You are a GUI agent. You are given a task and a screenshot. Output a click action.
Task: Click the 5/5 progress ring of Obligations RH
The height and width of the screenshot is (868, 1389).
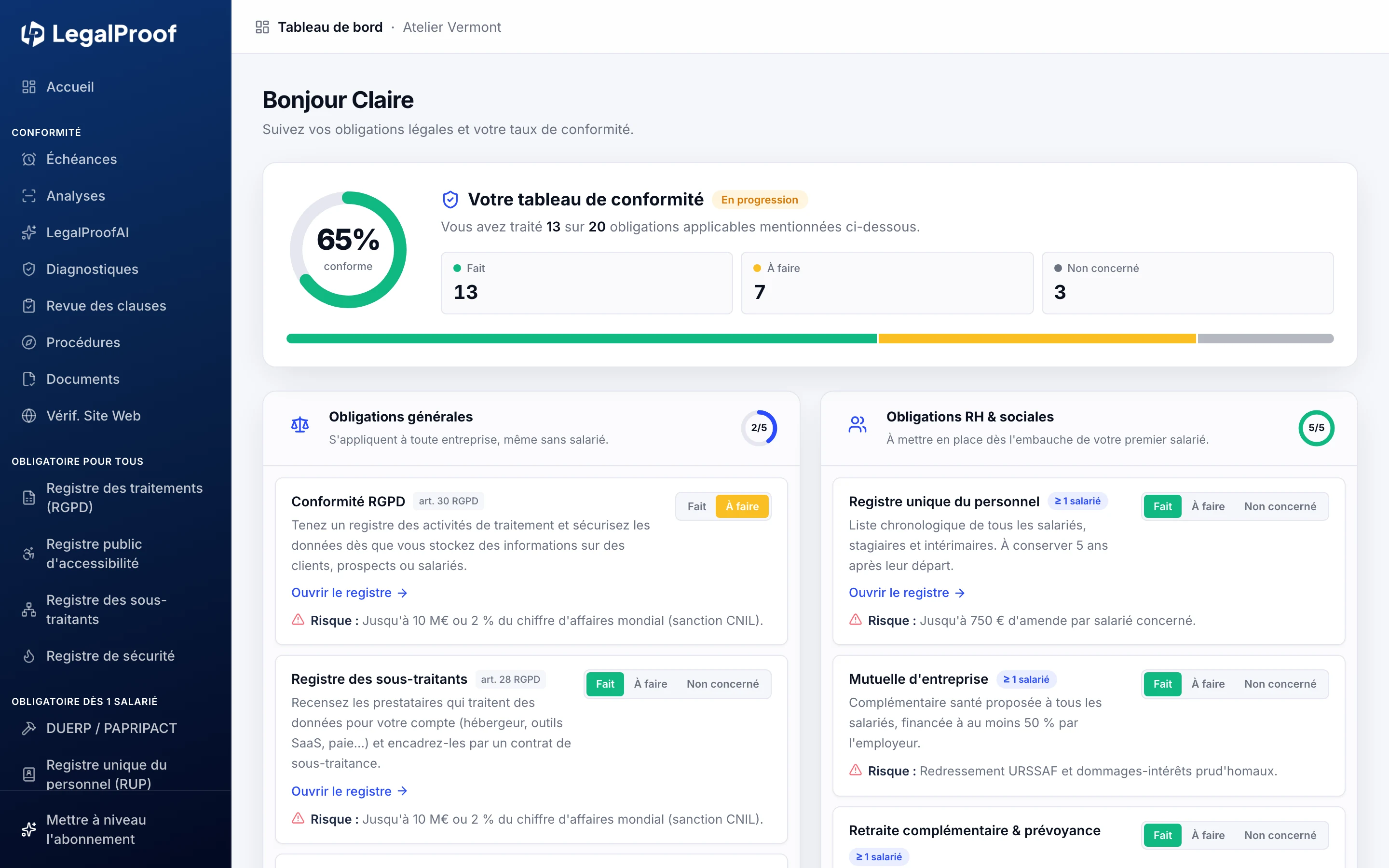click(x=1317, y=428)
